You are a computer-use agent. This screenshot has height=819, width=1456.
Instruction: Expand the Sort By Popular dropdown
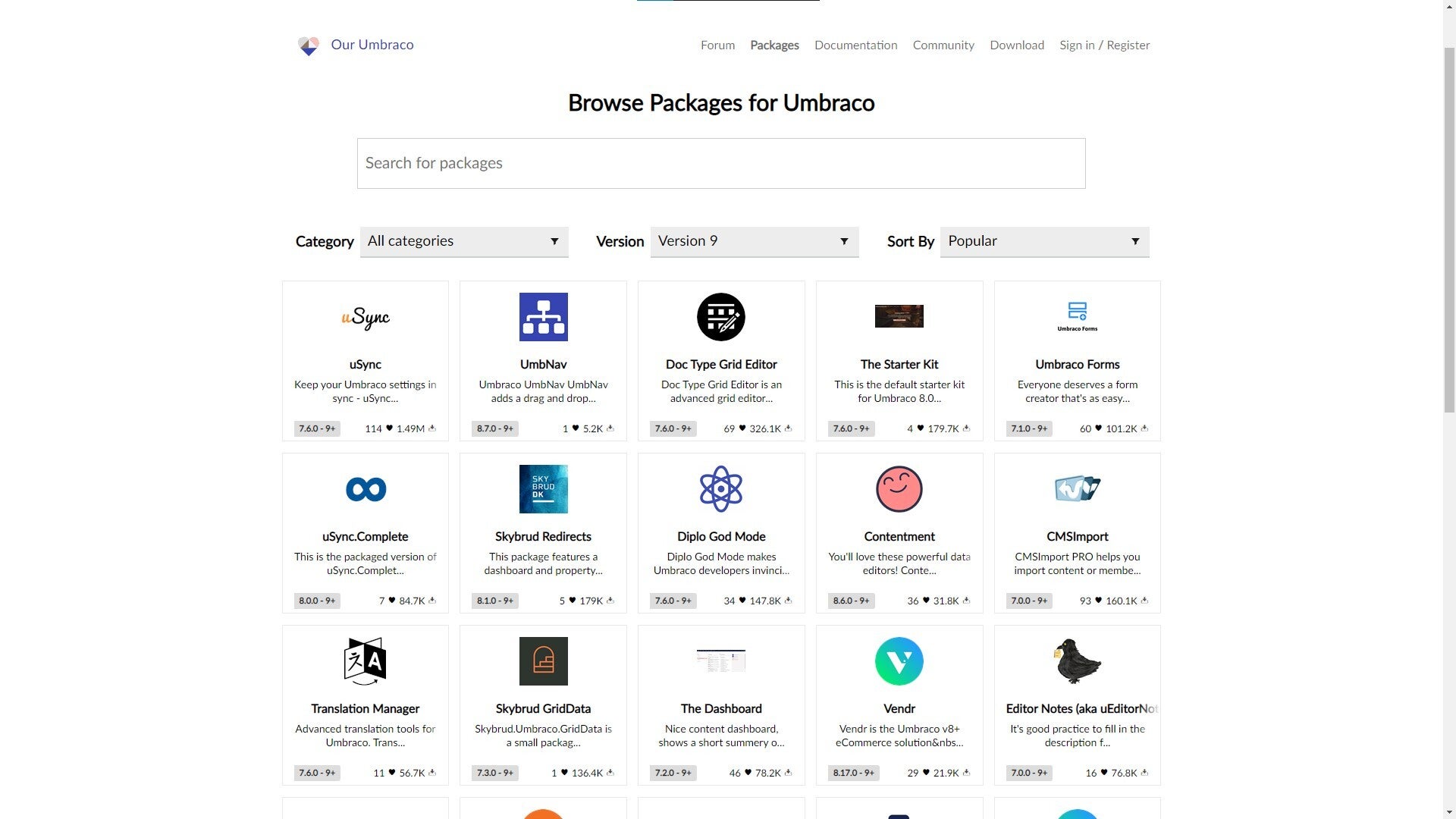click(x=1044, y=241)
